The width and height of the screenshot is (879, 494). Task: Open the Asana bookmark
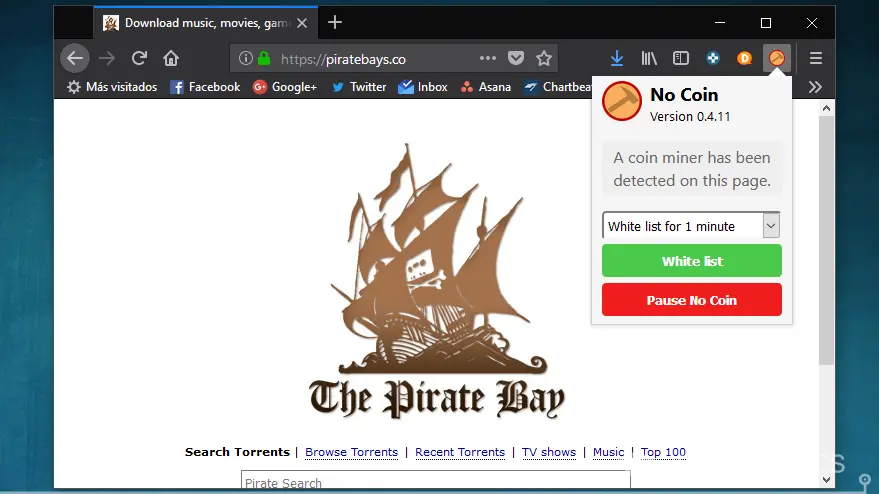[x=486, y=87]
